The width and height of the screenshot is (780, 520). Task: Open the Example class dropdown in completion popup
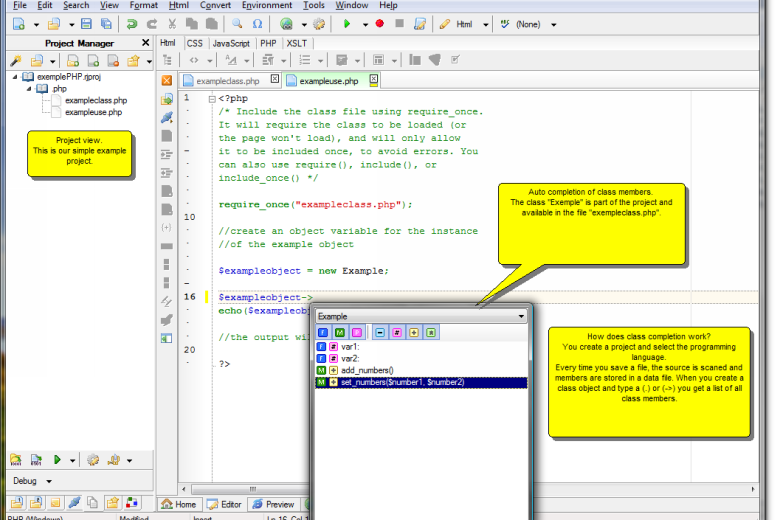[x=521, y=316]
